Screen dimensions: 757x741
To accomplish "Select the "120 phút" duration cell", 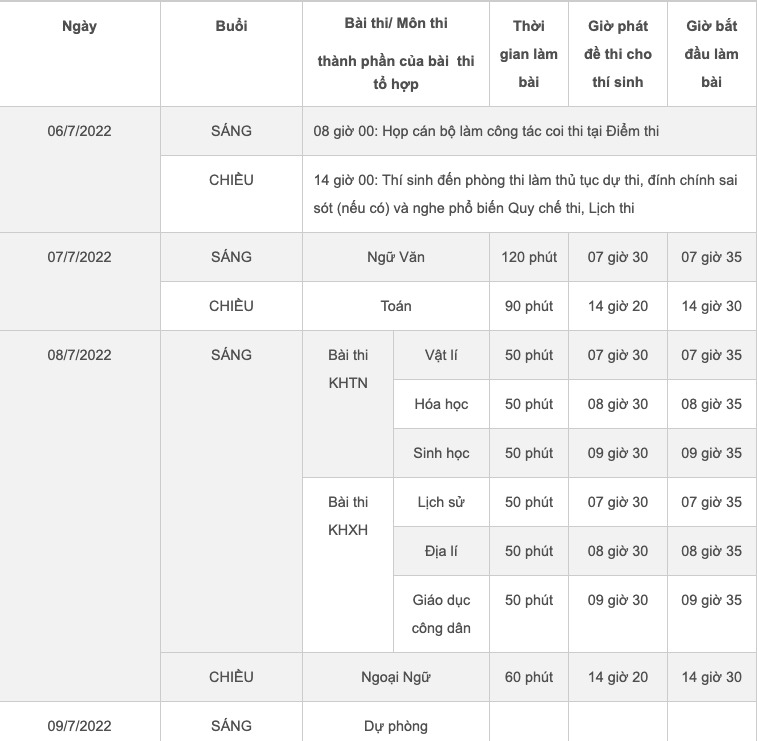I will tap(528, 257).
